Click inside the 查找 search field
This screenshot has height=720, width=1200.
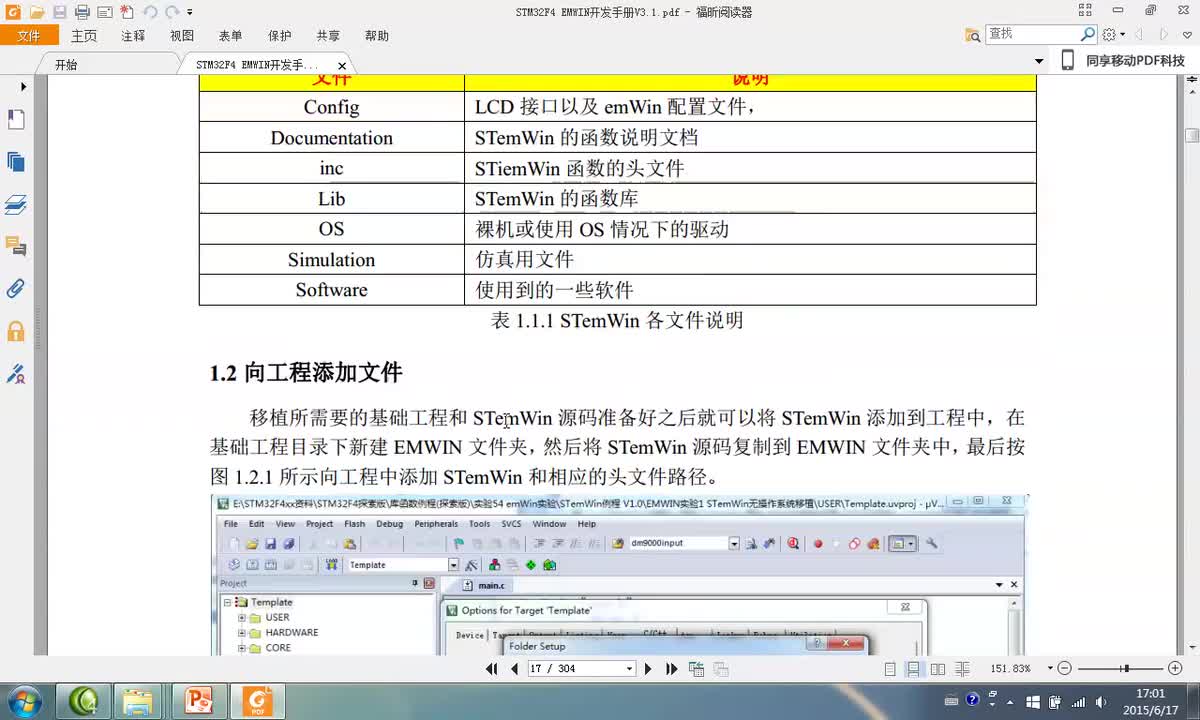pyautogui.click(x=1033, y=34)
